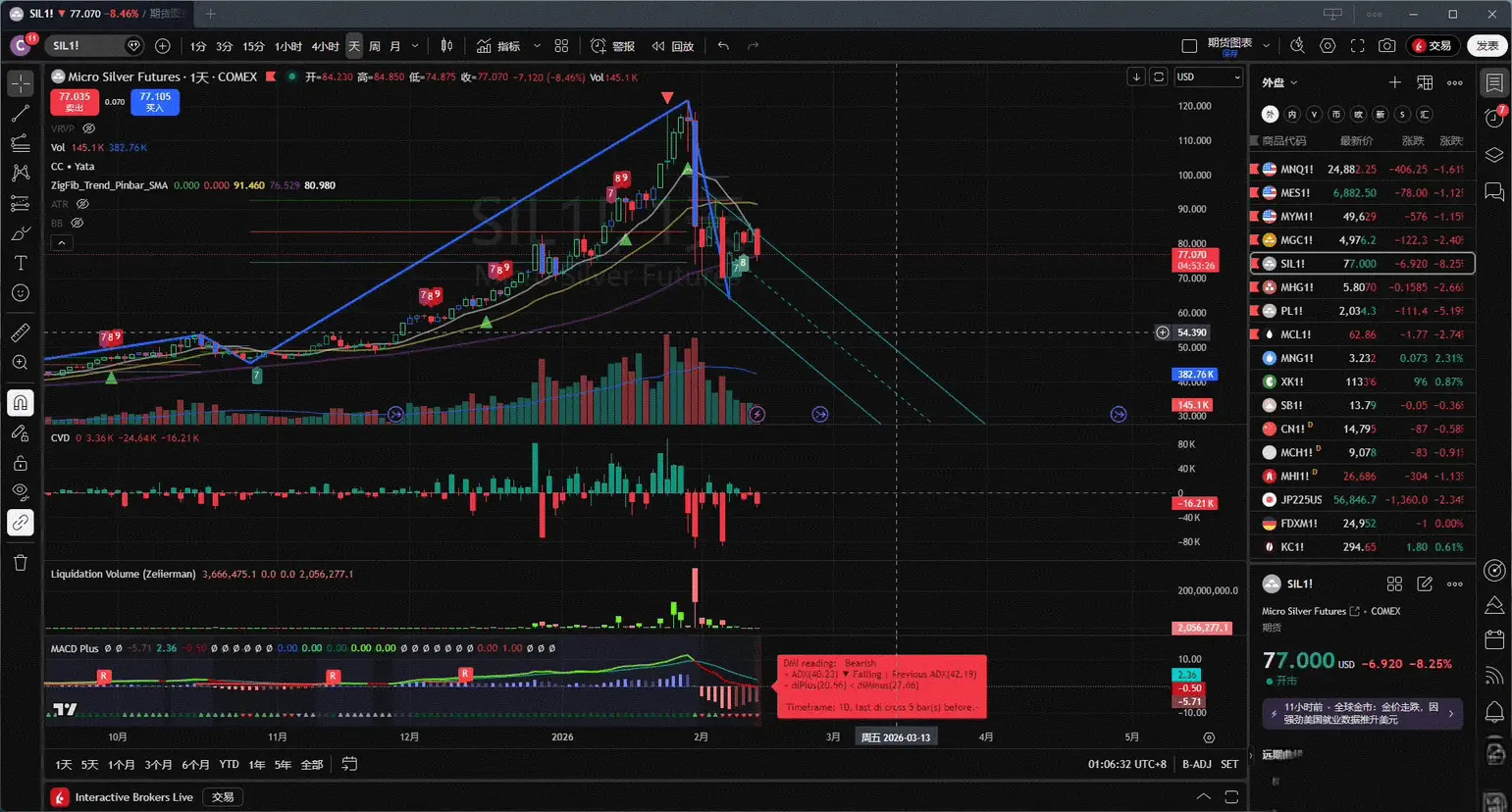Undo the last chart action
Image resolution: width=1512 pixels, height=812 pixels.
click(723, 46)
